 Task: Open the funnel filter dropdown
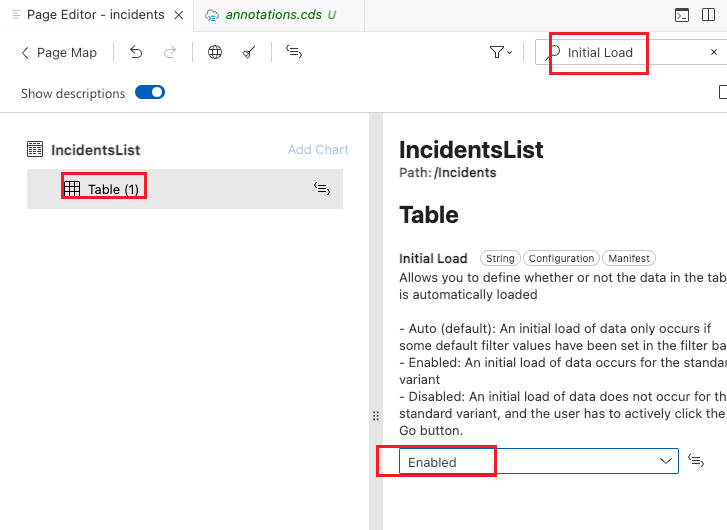pyautogui.click(x=501, y=53)
